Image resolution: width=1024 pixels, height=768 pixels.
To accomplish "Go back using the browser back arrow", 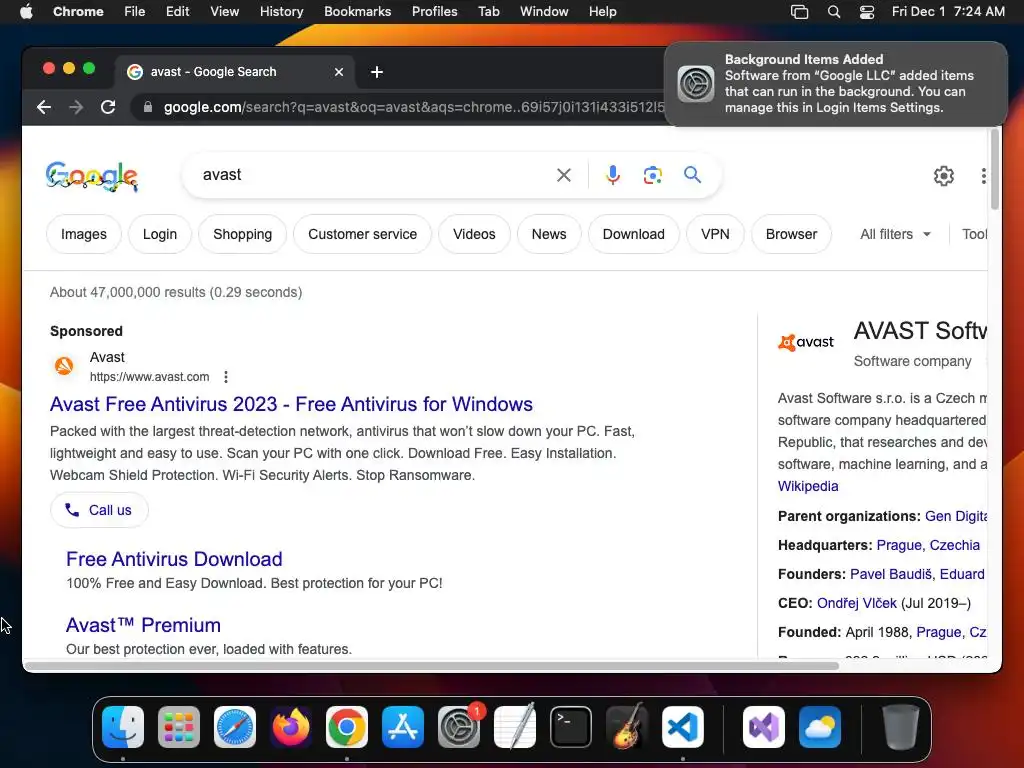I will tap(44, 107).
